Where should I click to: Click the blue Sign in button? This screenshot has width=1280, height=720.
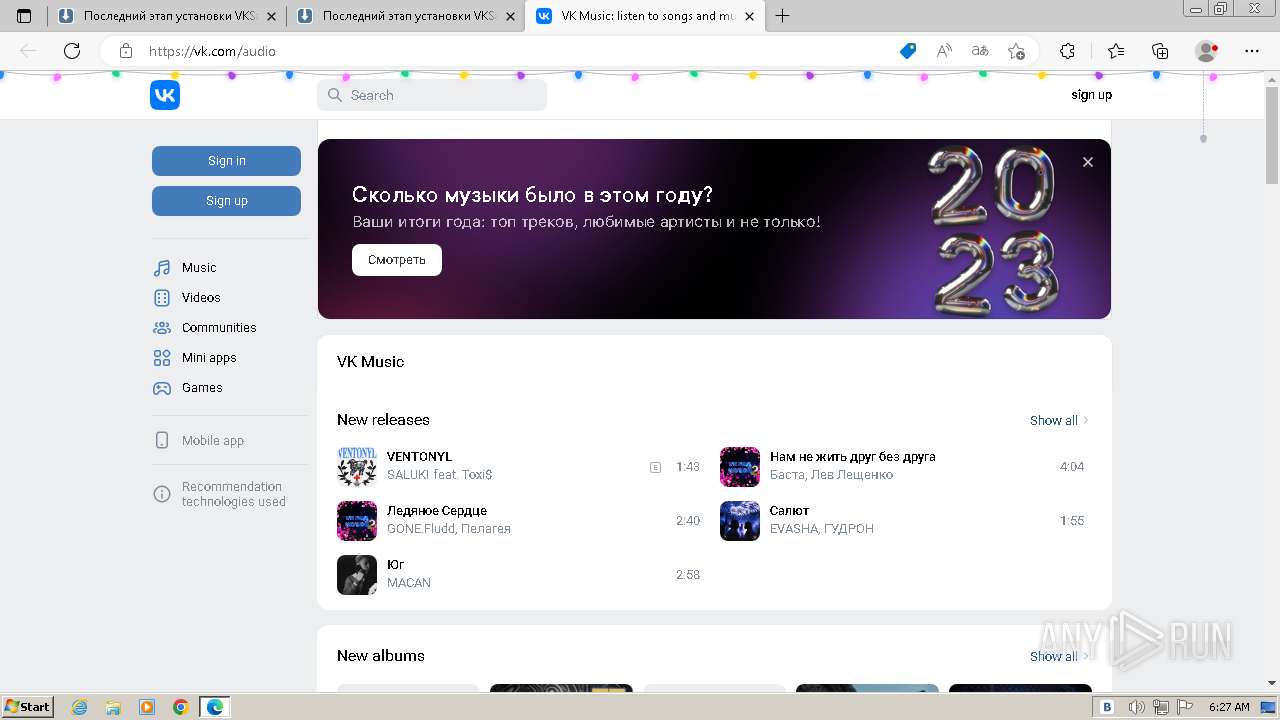(x=226, y=161)
